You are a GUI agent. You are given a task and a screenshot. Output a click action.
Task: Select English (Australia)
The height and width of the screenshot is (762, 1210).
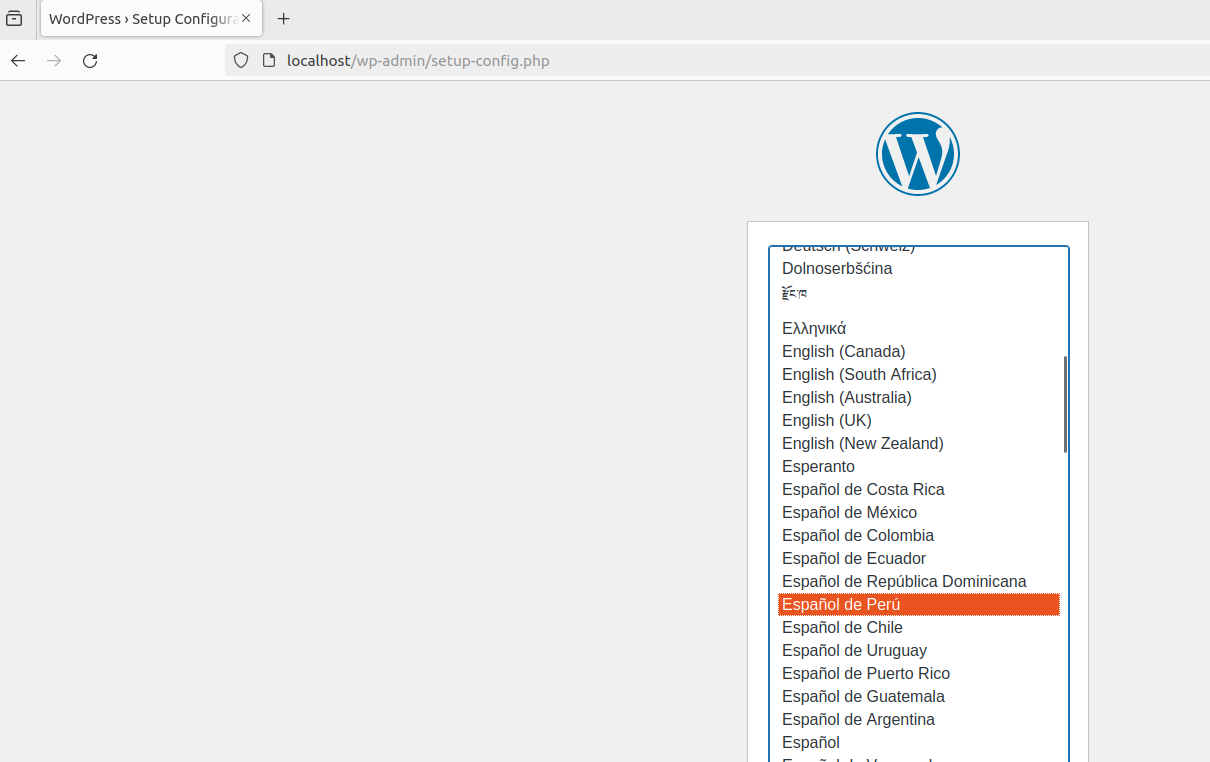click(918, 397)
